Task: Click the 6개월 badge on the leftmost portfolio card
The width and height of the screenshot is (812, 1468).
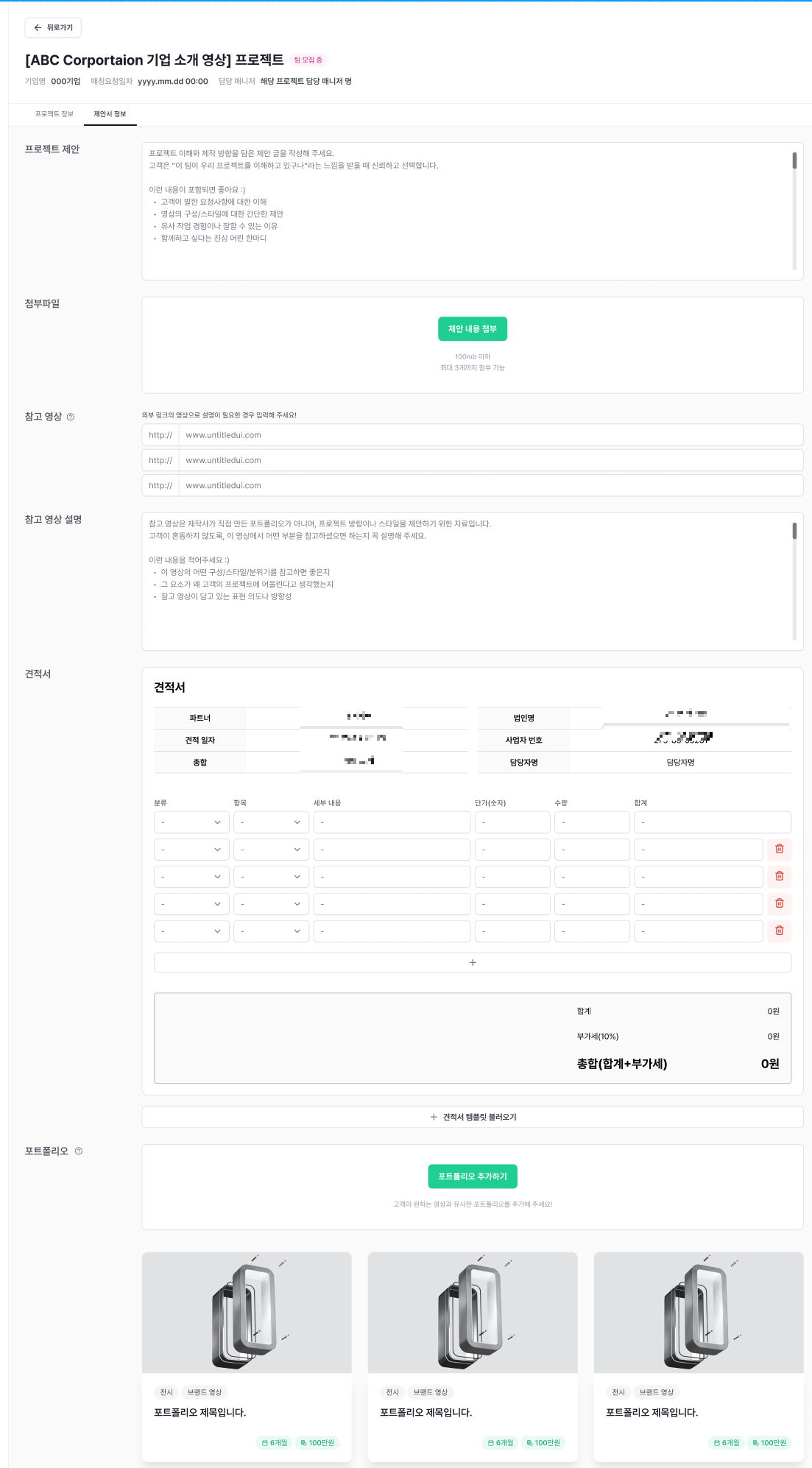Action: point(274,1443)
